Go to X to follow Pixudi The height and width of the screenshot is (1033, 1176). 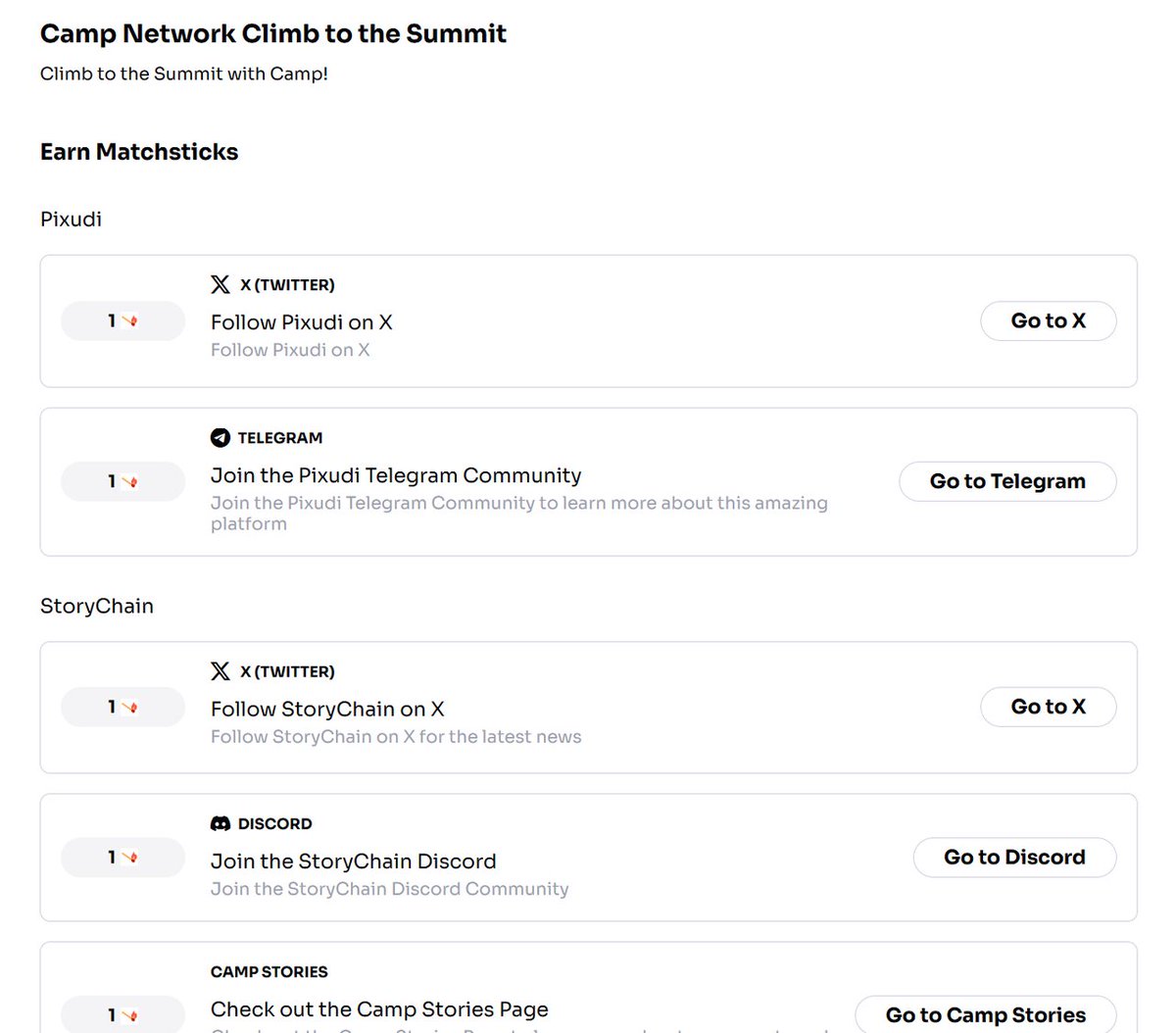[1048, 320]
